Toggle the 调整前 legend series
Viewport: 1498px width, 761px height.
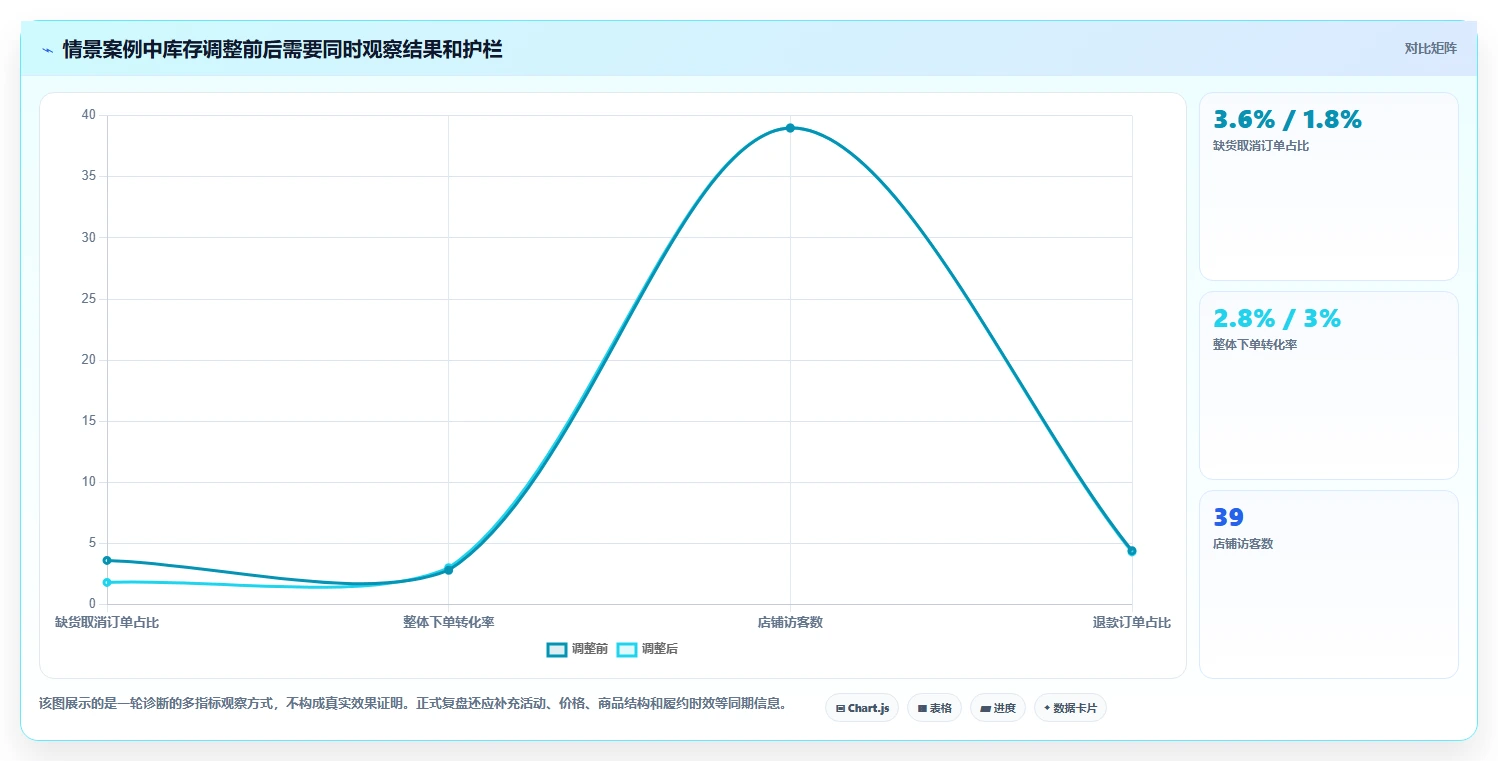577,649
